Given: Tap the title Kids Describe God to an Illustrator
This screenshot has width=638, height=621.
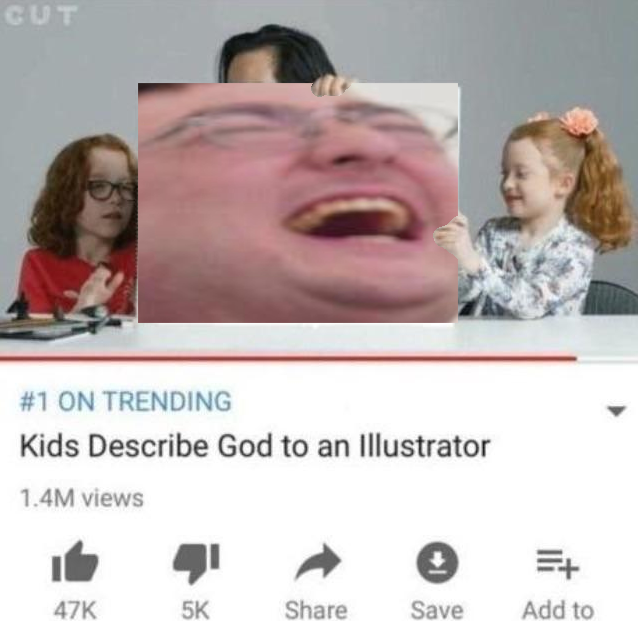Looking at the screenshot, I should click(255, 446).
